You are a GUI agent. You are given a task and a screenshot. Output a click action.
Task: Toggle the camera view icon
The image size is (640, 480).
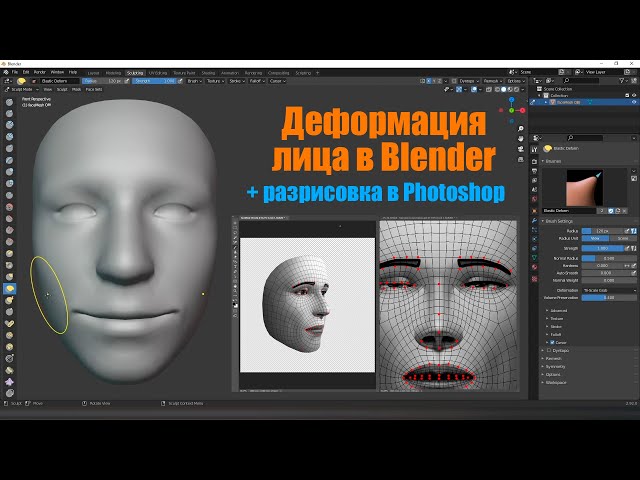[521, 149]
